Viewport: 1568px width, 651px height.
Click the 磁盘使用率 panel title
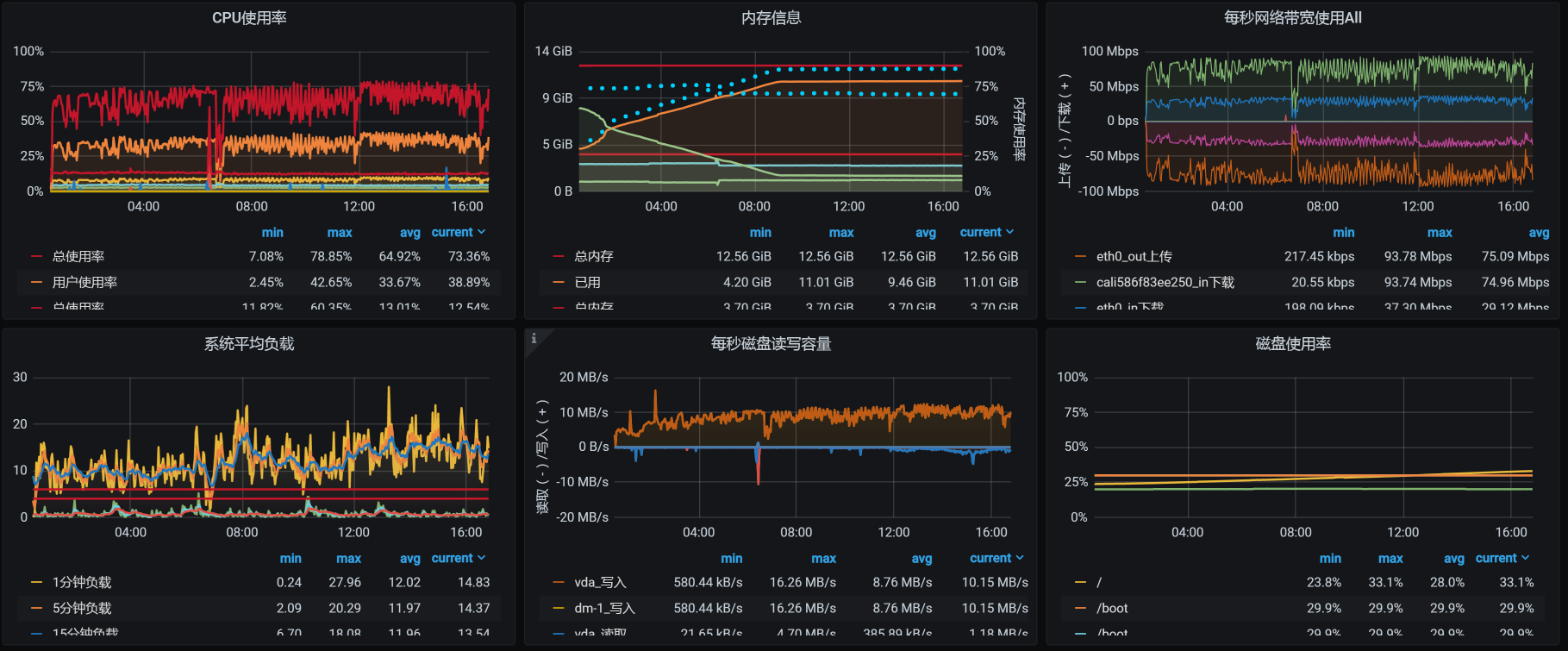pyautogui.click(x=1292, y=344)
